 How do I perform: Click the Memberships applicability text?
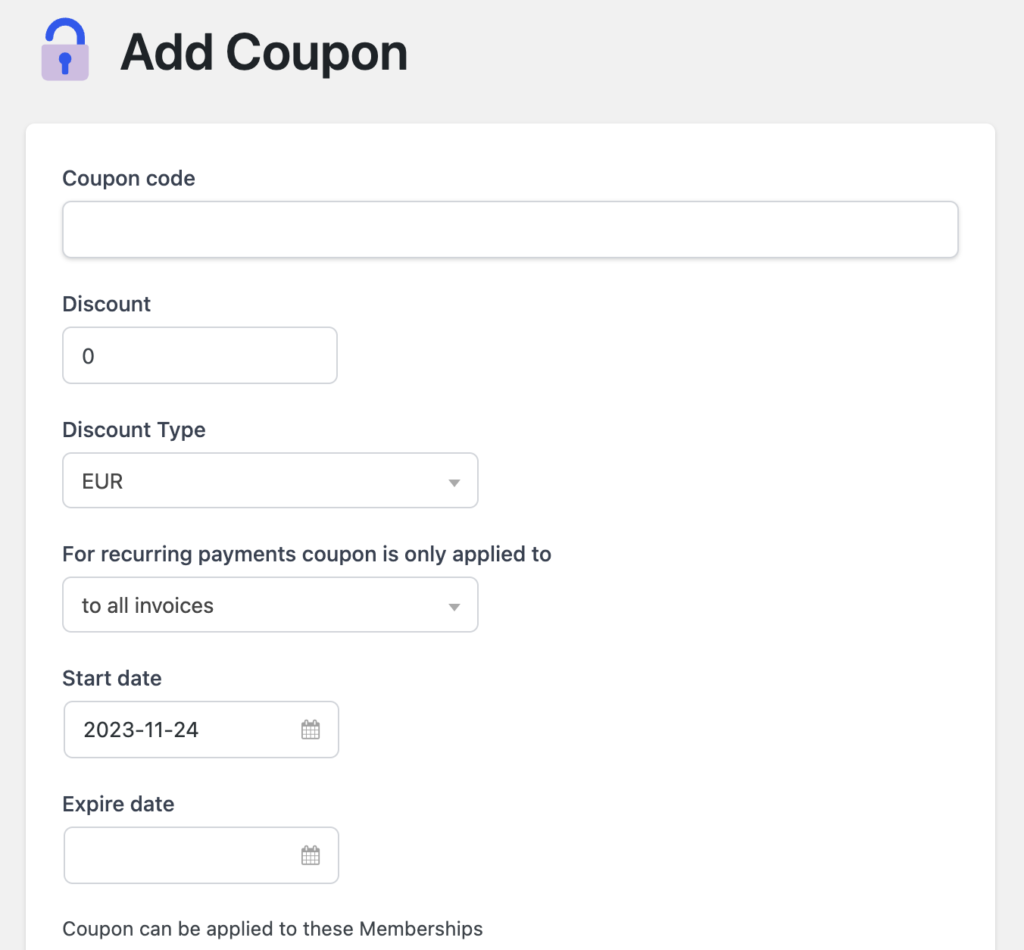pyautogui.click(x=273, y=929)
